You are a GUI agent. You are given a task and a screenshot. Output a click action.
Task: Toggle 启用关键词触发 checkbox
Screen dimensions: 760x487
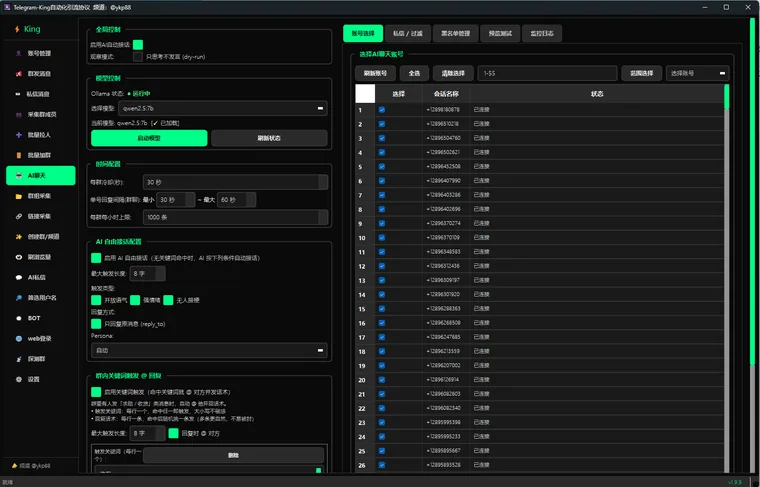96,392
